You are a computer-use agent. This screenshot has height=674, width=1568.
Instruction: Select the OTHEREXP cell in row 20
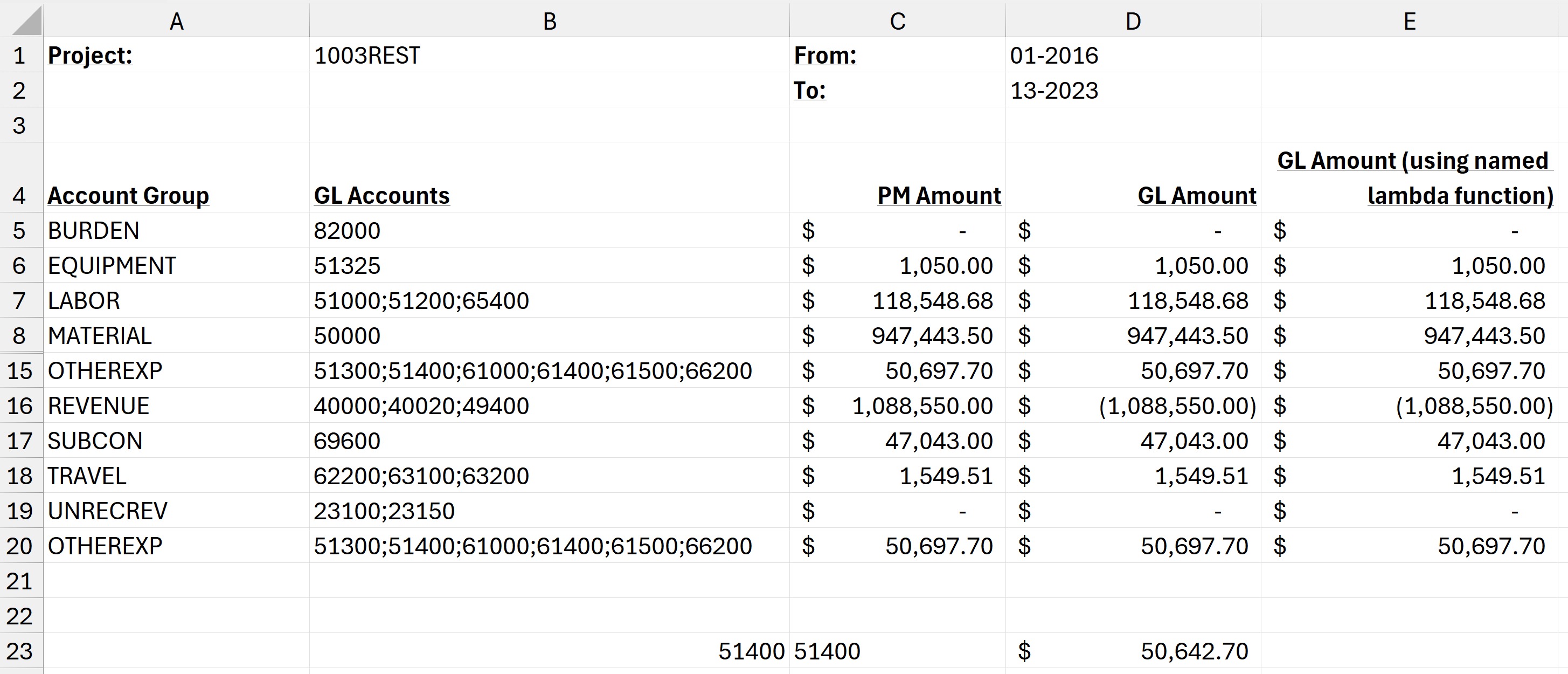tap(177, 546)
